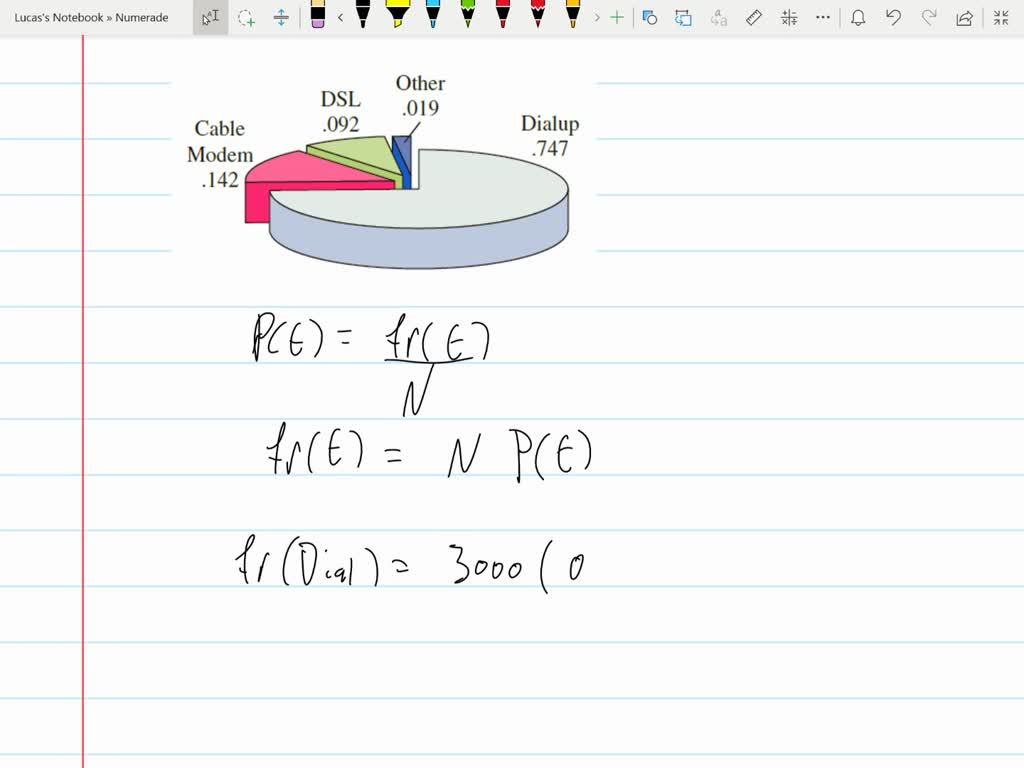This screenshot has height=768, width=1024.
Task: Select the Eraser tool
Action: (318, 17)
